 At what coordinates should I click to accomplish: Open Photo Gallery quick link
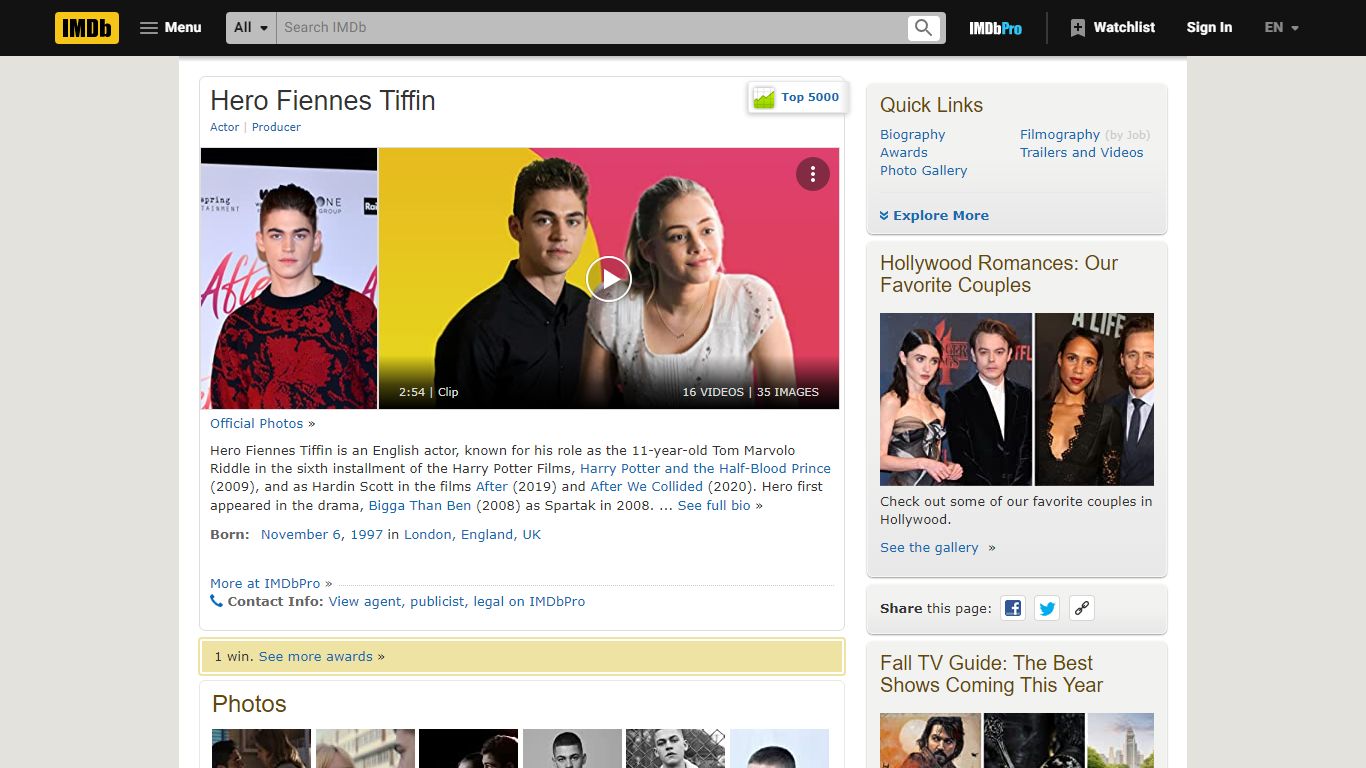[923, 171]
